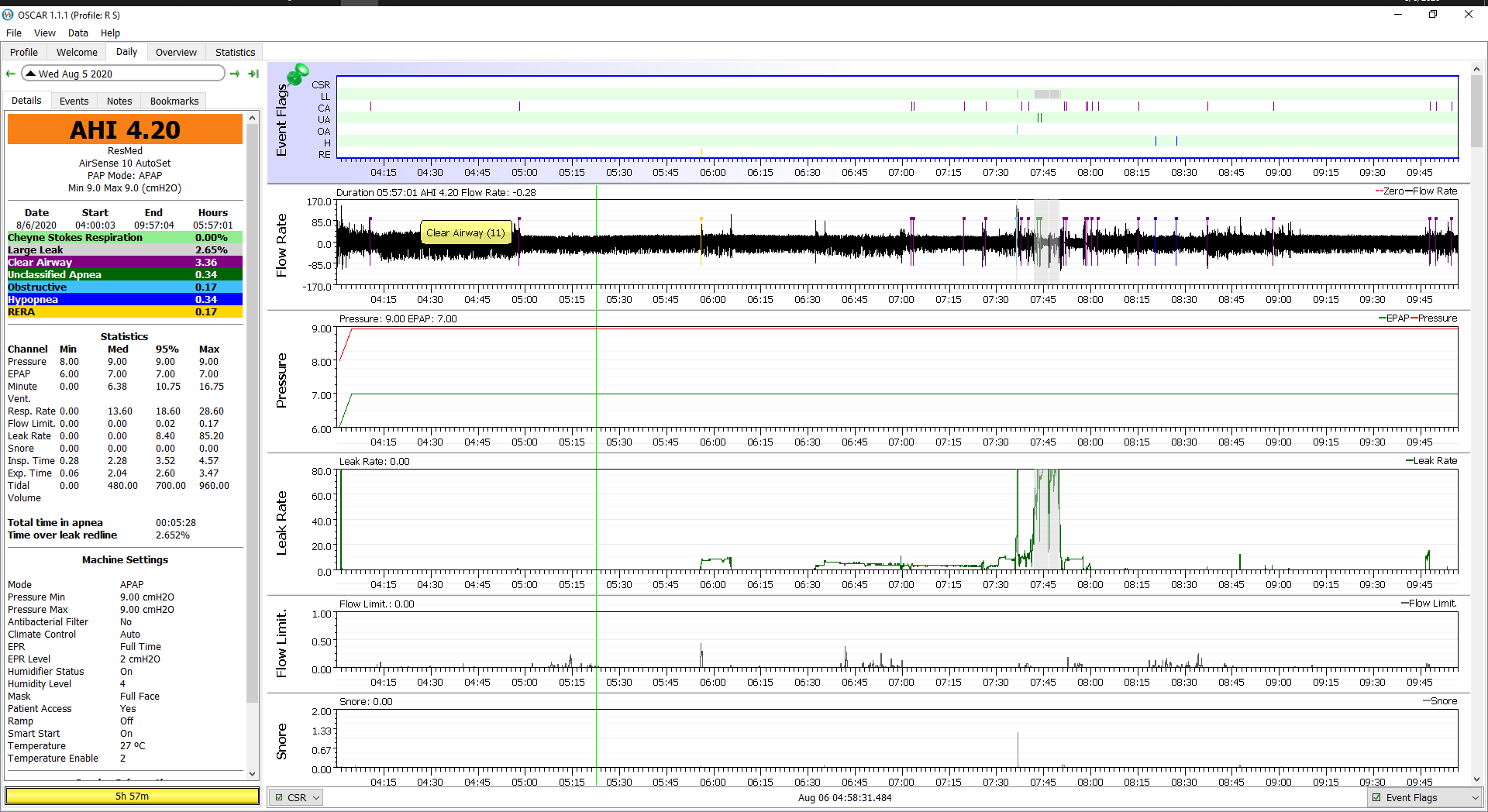
Task: Click the EPR Level setting row
Action: click(x=125, y=659)
